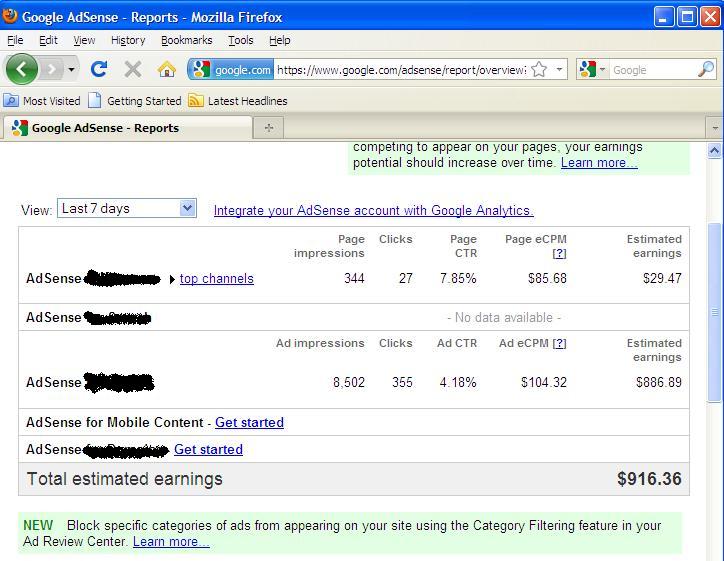Click the green Back navigation arrow
This screenshot has height=561, width=724.
[x=22, y=69]
